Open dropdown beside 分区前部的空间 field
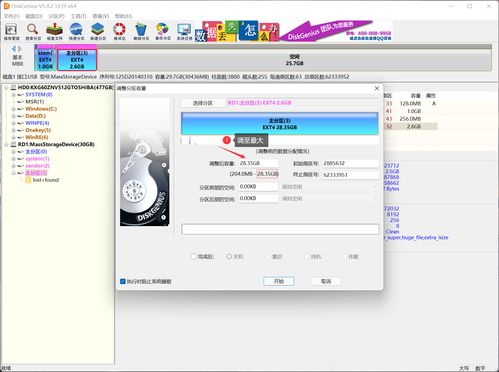This screenshot has width=499, height=372. pos(375,187)
